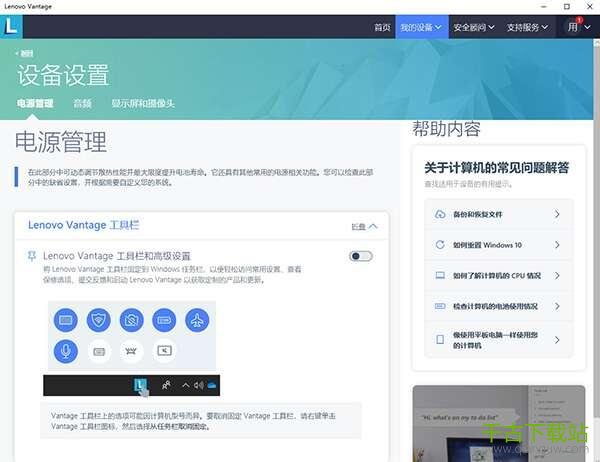The width and height of the screenshot is (600, 462).
Task: Open the 支持服务 dropdown menu
Action: tap(528, 27)
